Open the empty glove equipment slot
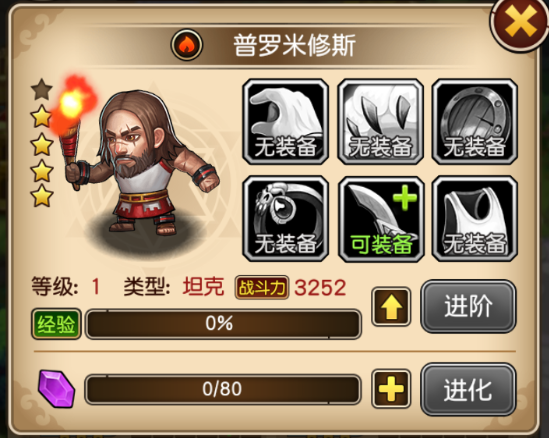Image resolution: width=549 pixels, height=438 pixels. 286,121
